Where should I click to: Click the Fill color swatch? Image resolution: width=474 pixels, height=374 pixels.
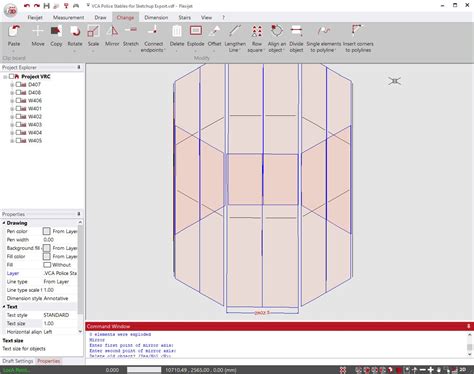[x=47, y=256]
